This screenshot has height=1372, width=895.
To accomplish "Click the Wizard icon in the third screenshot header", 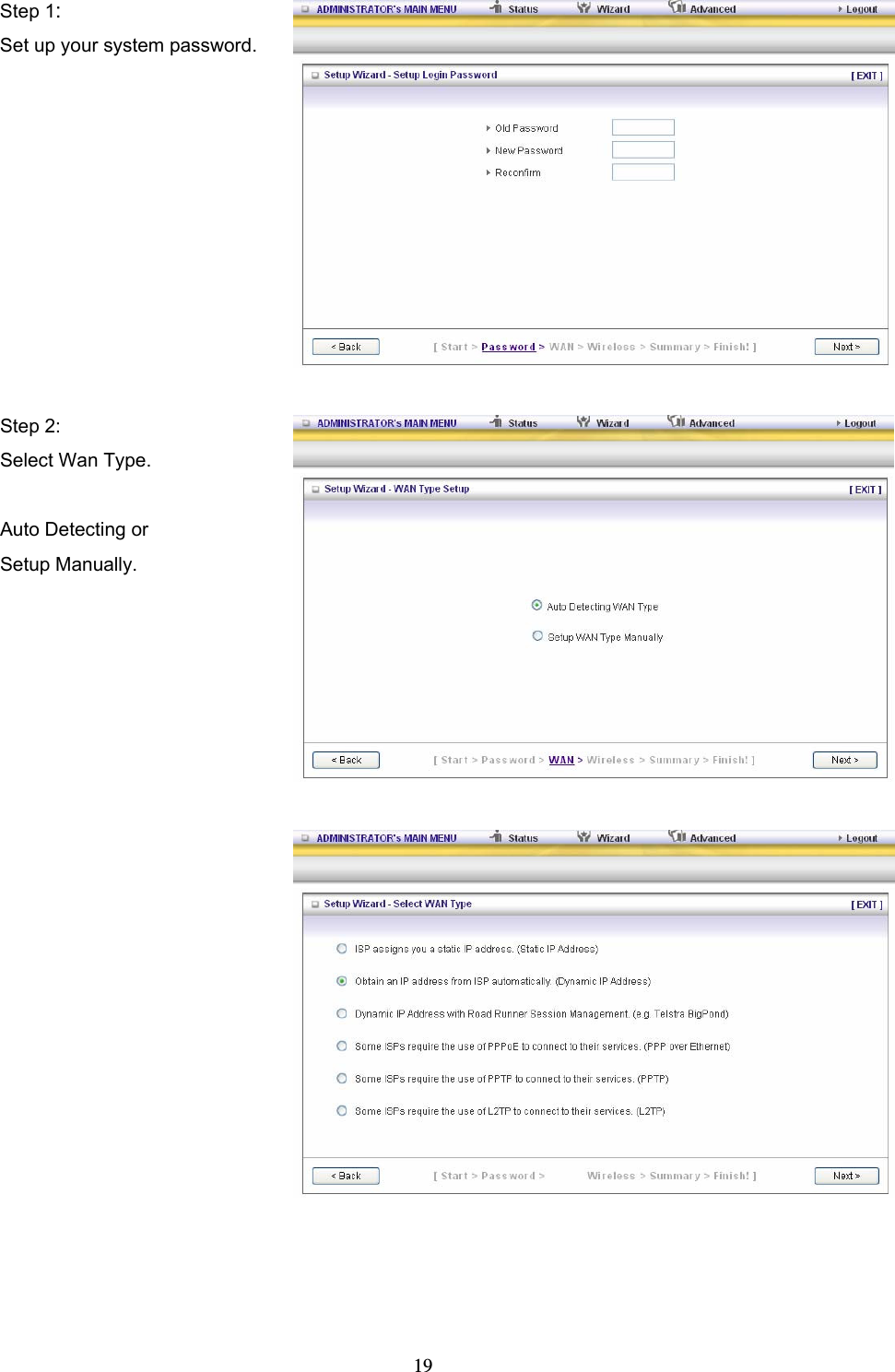I will 583,837.
